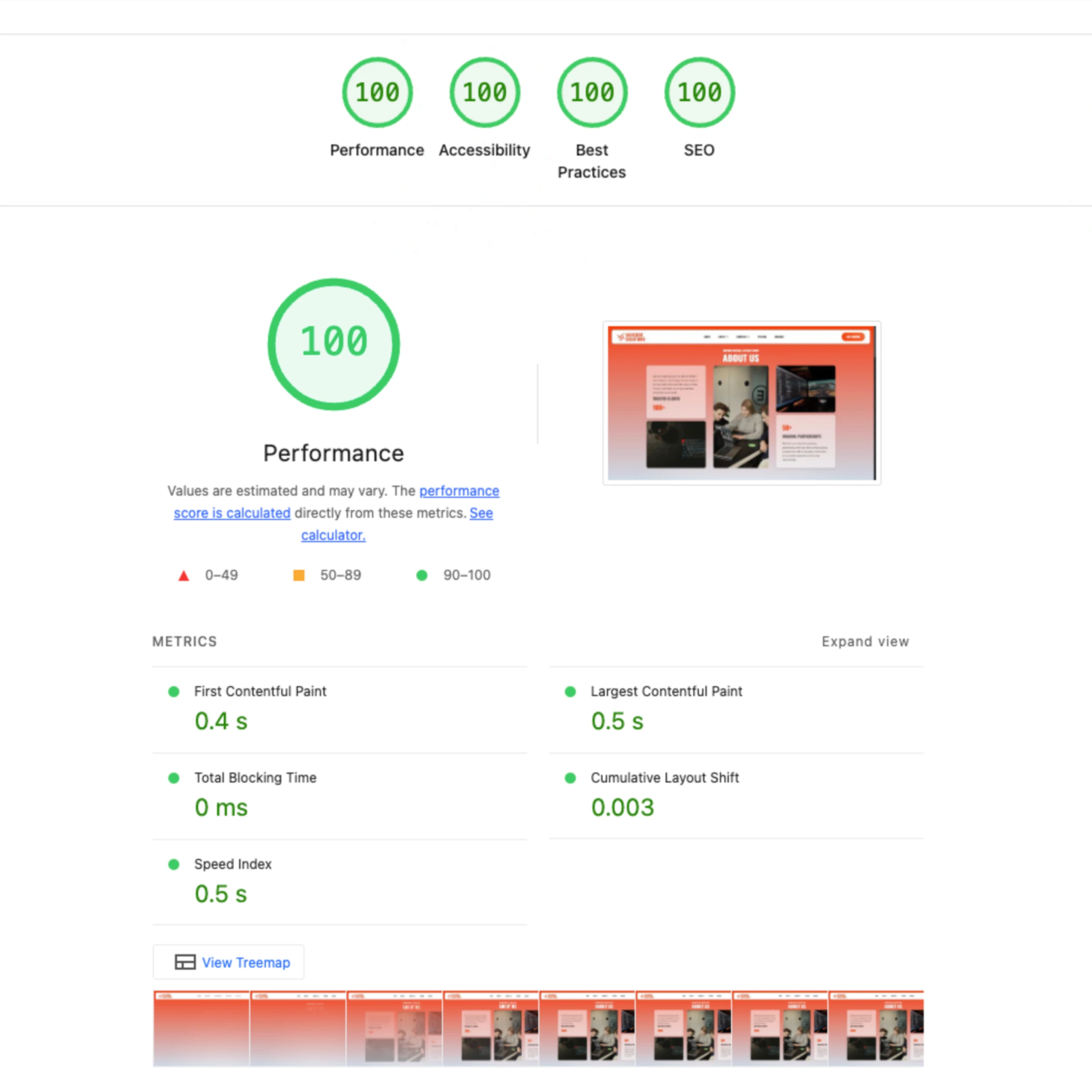Image resolution: width=1092 pixels, height=1092 pixels.
Task: Click the first filmstrip frame thumbnail
Action: (201, 1028)
